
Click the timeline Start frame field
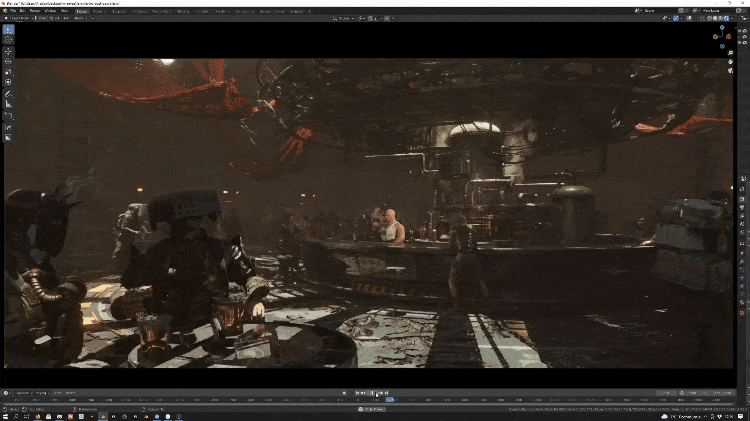coord(693,393)
